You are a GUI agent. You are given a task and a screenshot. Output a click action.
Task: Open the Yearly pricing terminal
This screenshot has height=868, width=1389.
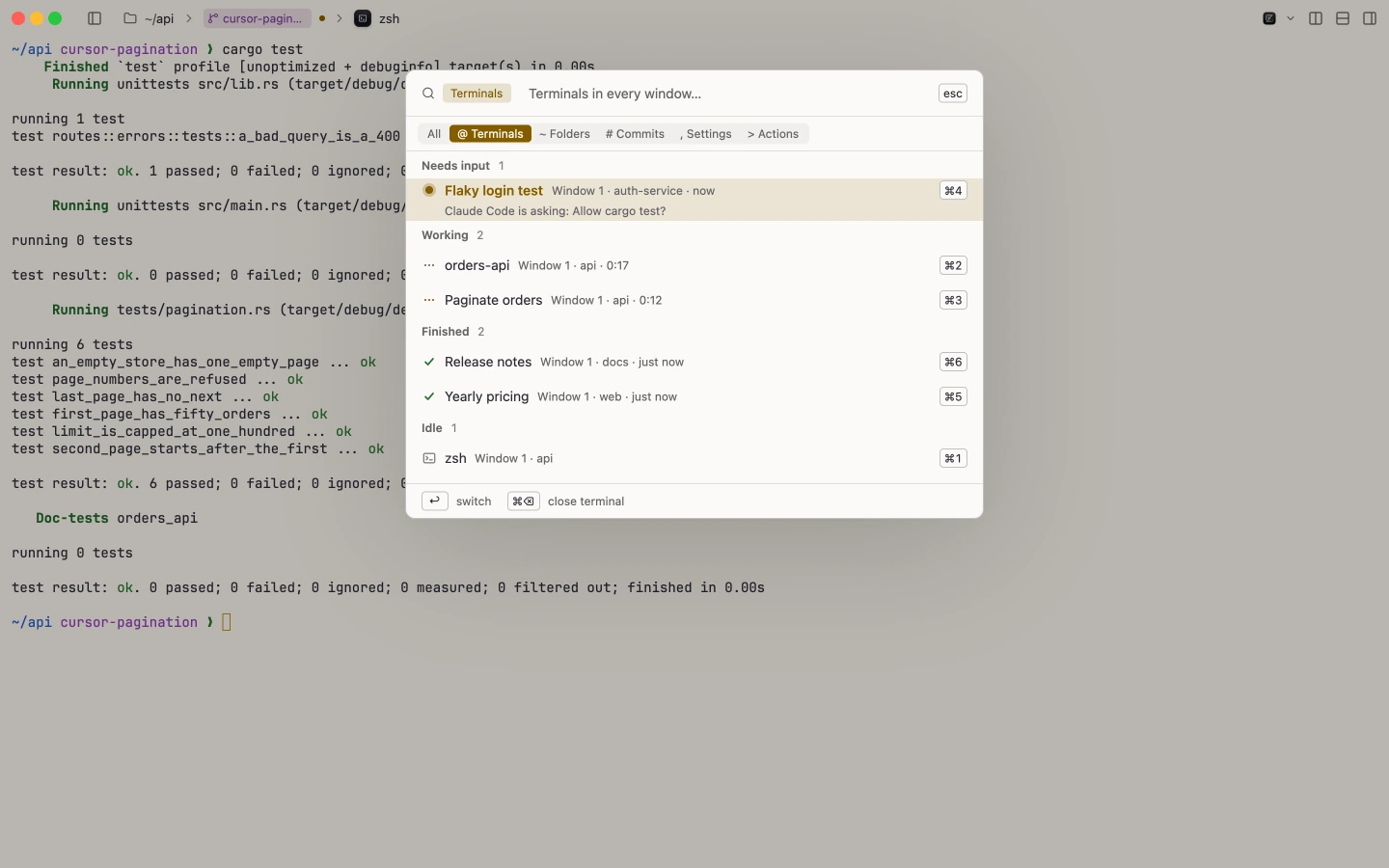point(694,396)
